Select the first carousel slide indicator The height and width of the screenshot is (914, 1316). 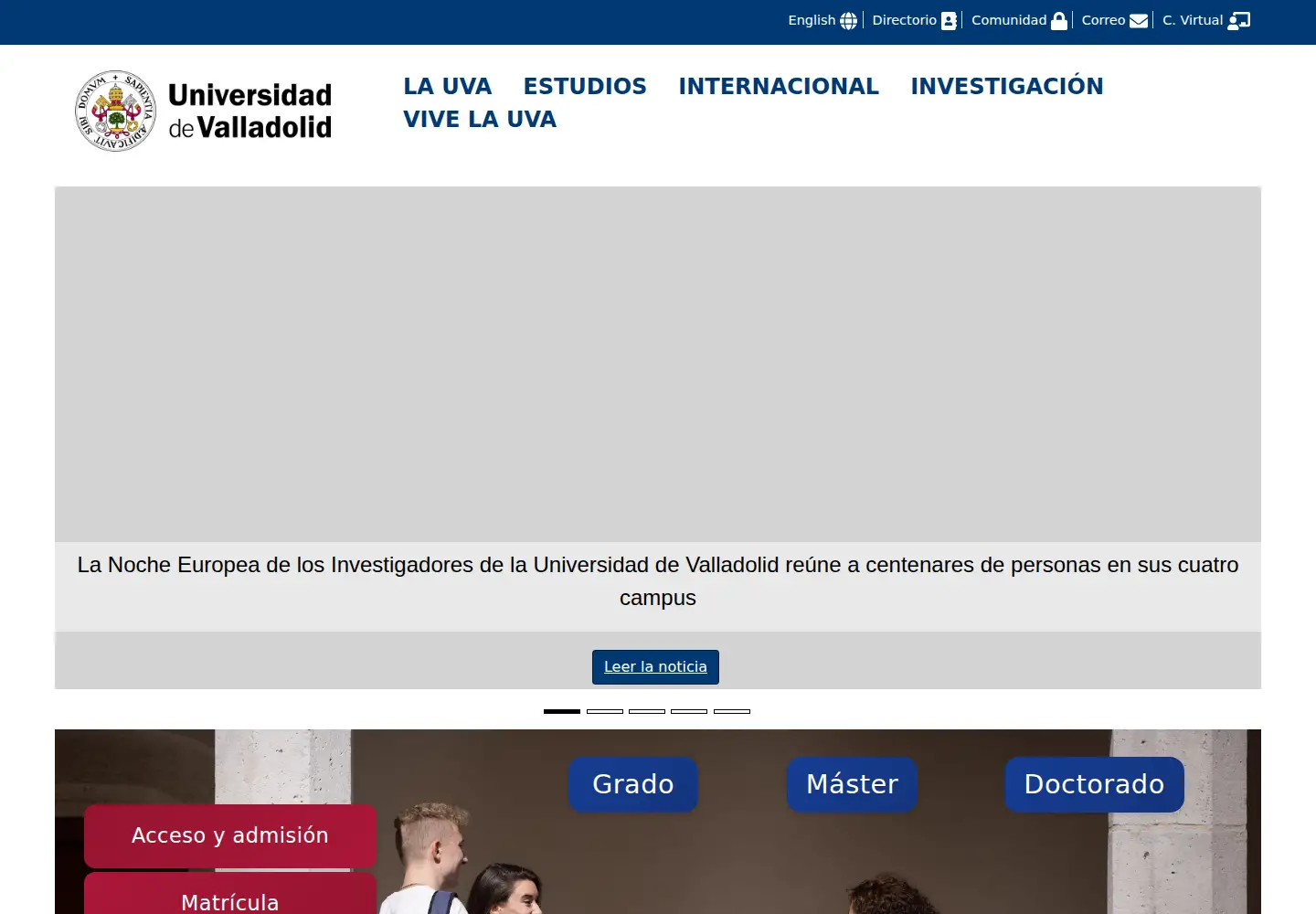562,711
